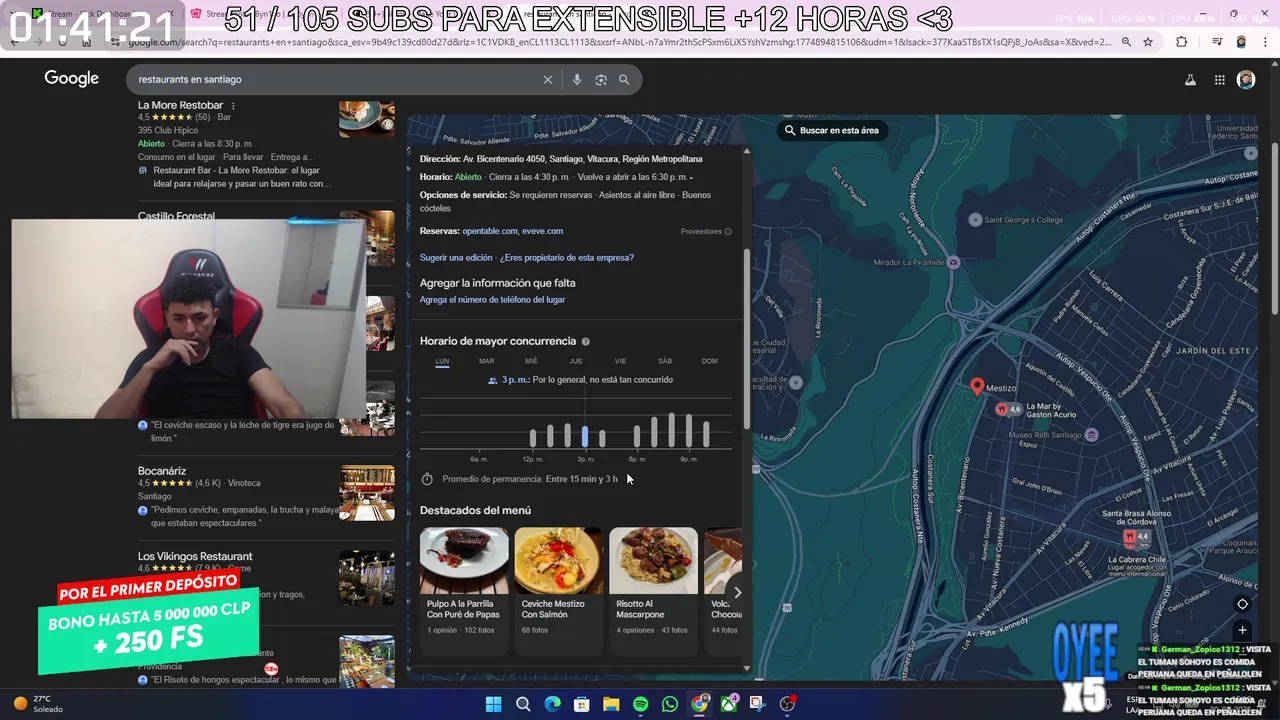
Task: Open Chrome media controls icon
Action: [x=1217, y=42]
